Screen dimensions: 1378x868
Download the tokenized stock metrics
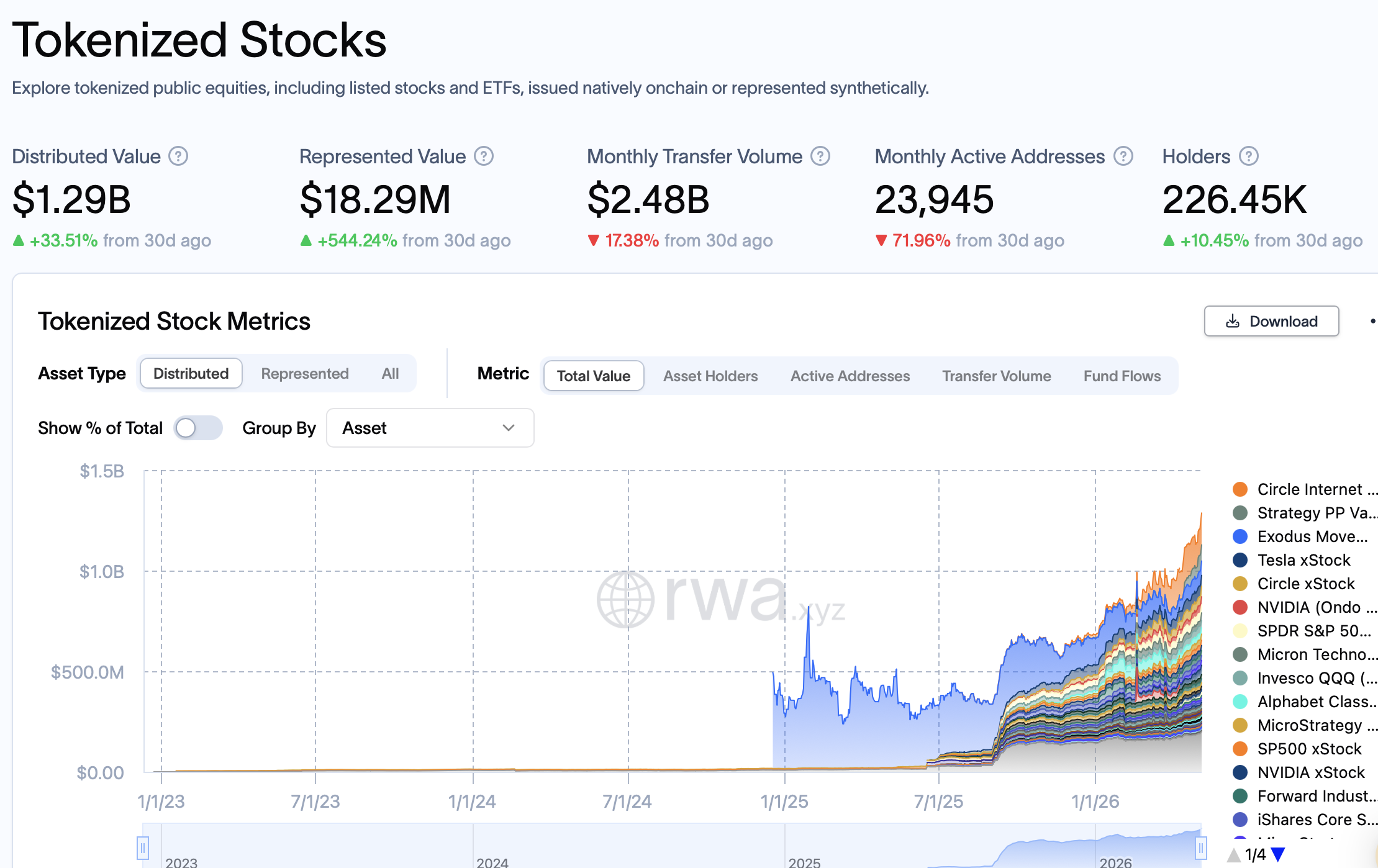[x=1271, y=321]
